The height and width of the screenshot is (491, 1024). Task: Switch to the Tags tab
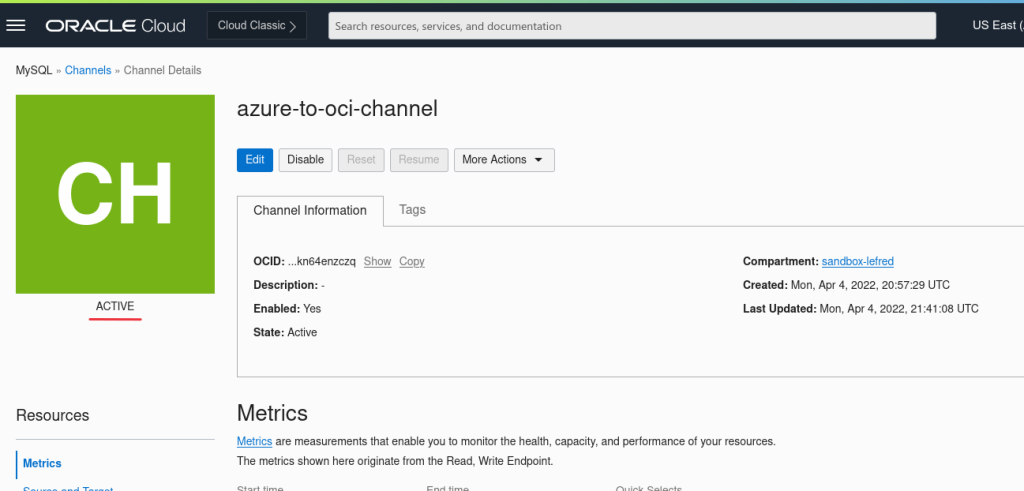coord(412,210)
